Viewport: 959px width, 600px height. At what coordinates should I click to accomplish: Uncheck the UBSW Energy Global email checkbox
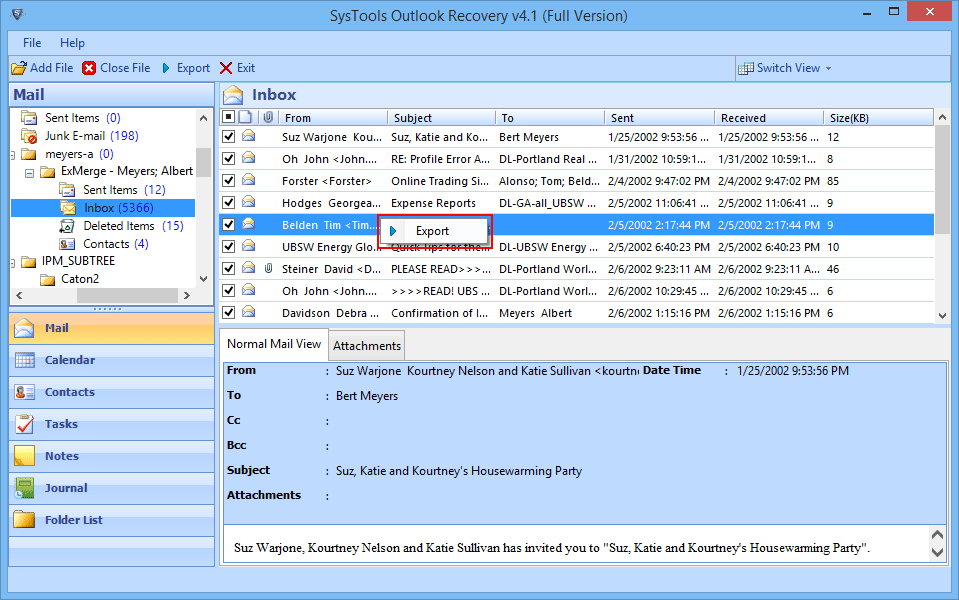point(229,246)
